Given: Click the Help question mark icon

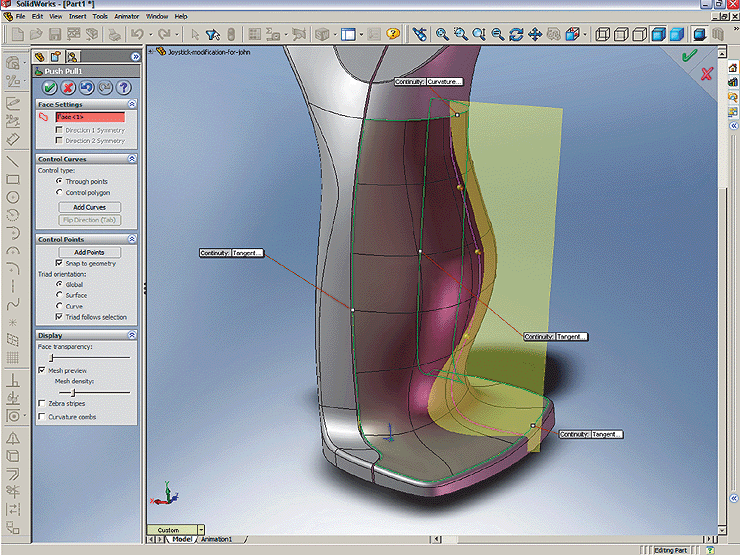Looking at the screenshot, I should (x=393, y=34).
